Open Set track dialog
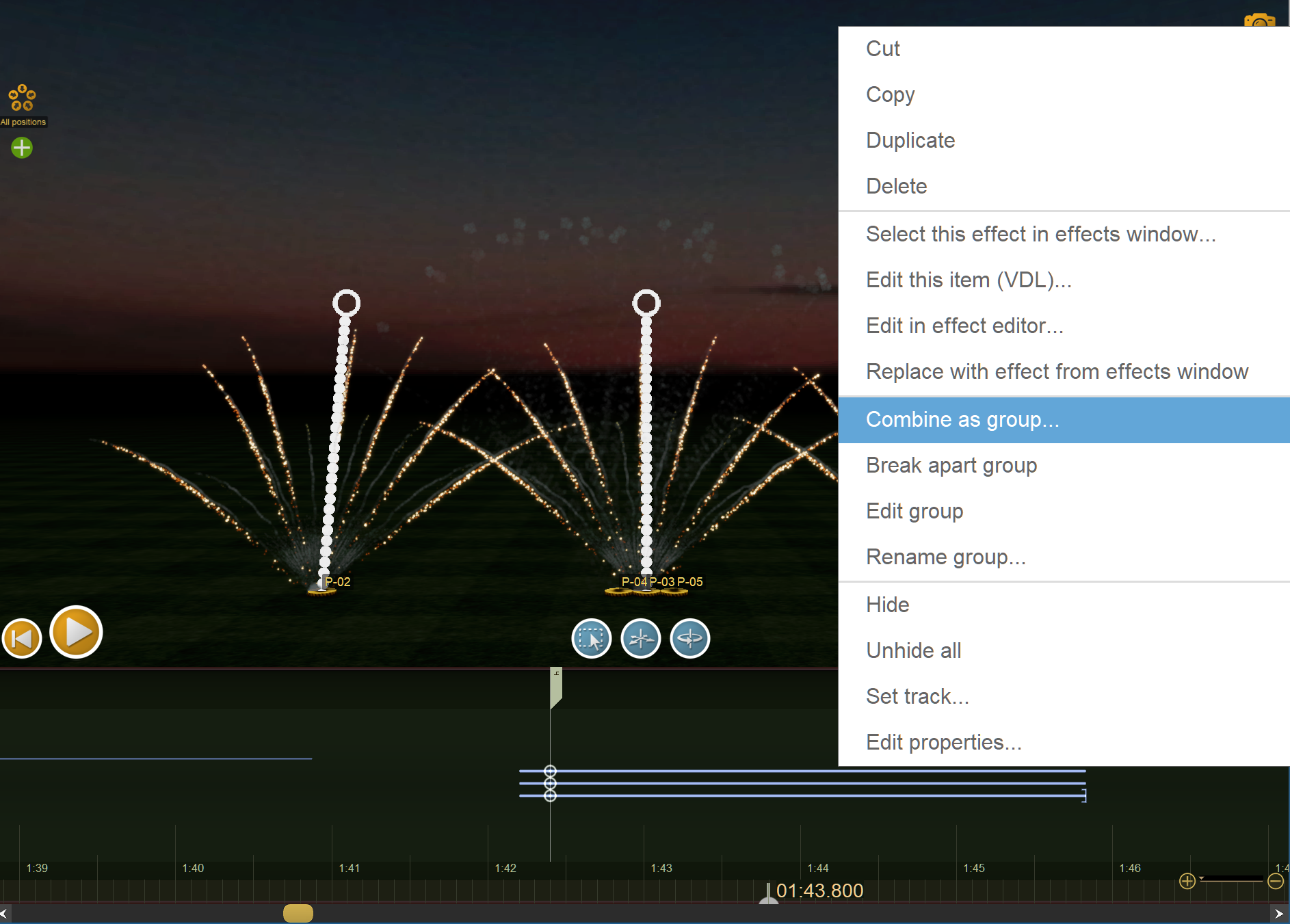This screenshot has height=924, width=1290. (x=1064, y=697)
